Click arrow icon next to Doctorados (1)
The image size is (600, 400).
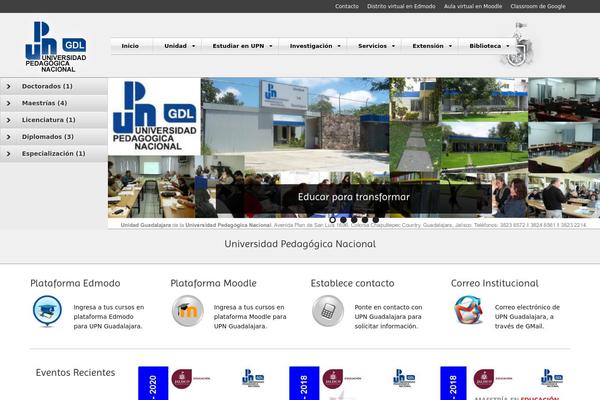(8, 87)
